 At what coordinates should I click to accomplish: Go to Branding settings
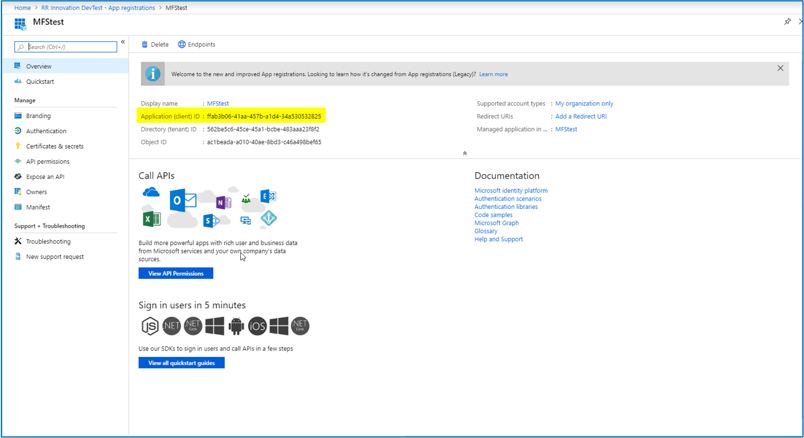coord(38,116)
